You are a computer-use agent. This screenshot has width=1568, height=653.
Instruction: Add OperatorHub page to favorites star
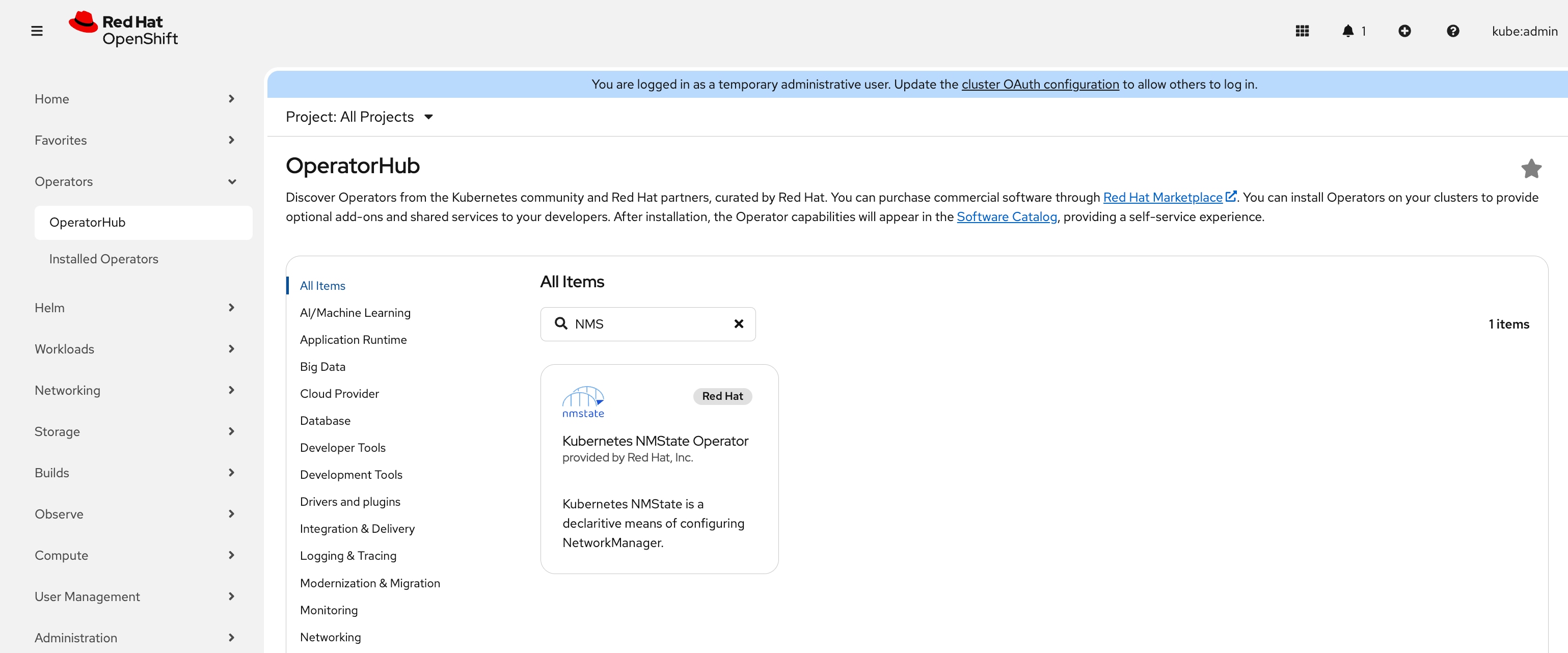tap(1531, 169)
